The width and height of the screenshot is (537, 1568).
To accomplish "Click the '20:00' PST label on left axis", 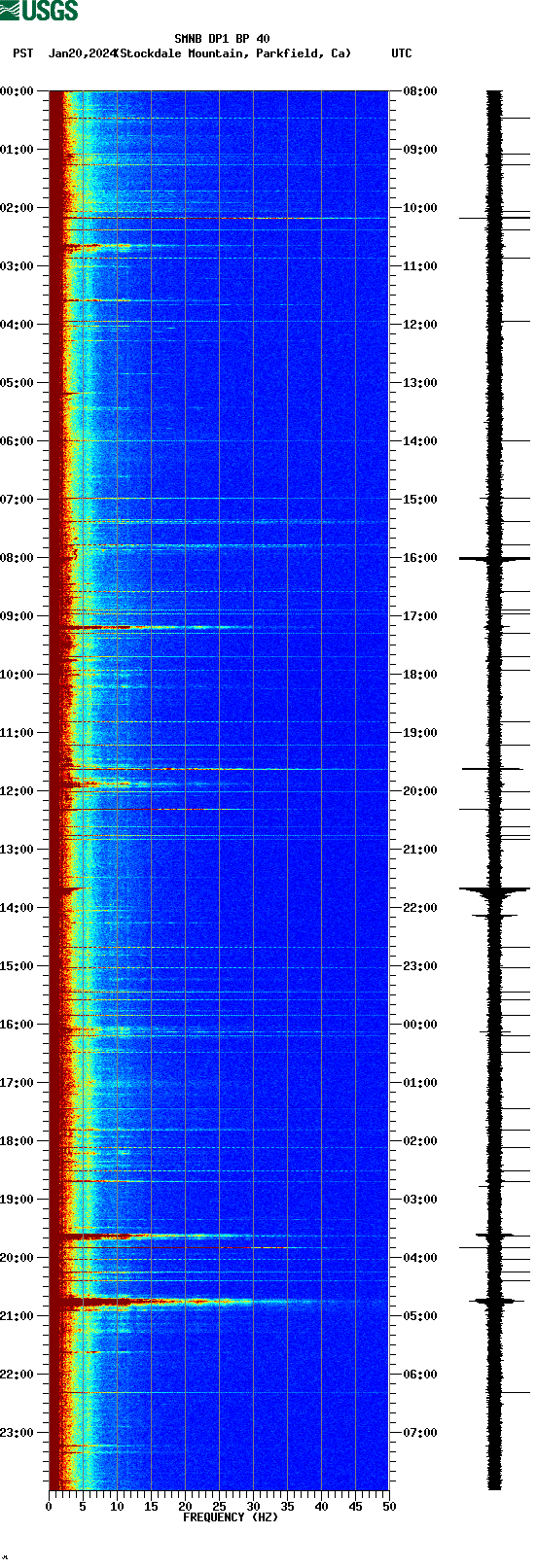I will [18, 1258].
